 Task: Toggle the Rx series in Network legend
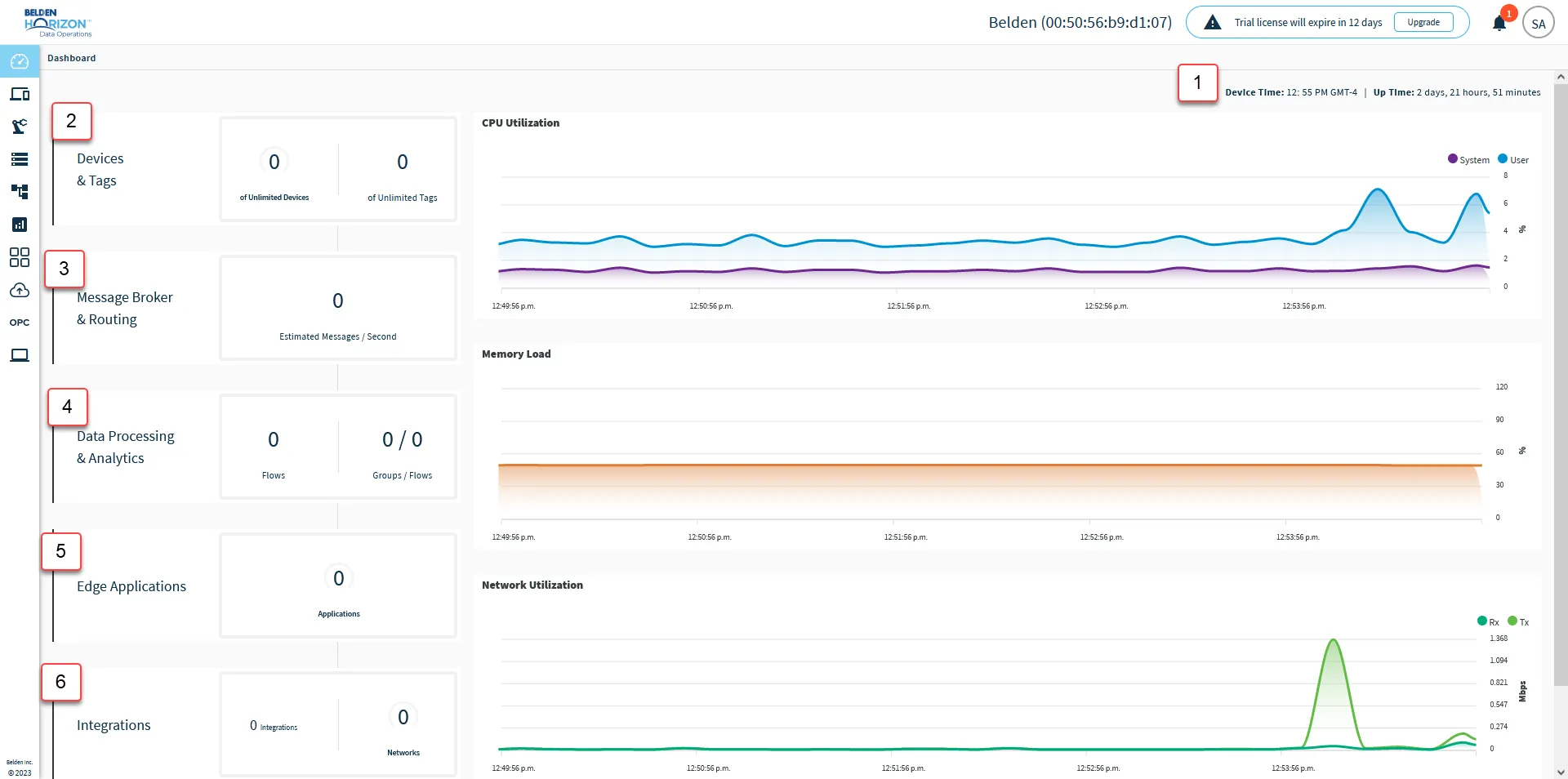click(x=1488, y=621)
